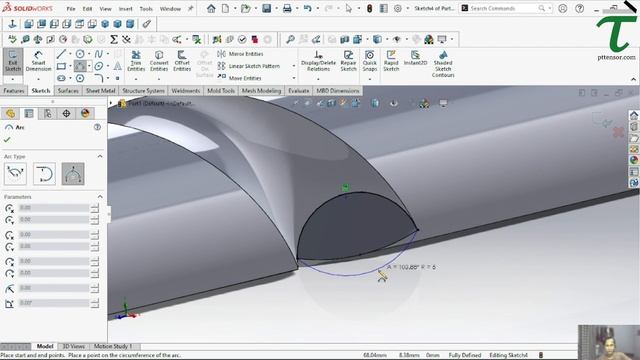This screenshot has width=640, height=360.
Task: Click Mirror Entities
Action: [x=241, y=54]
